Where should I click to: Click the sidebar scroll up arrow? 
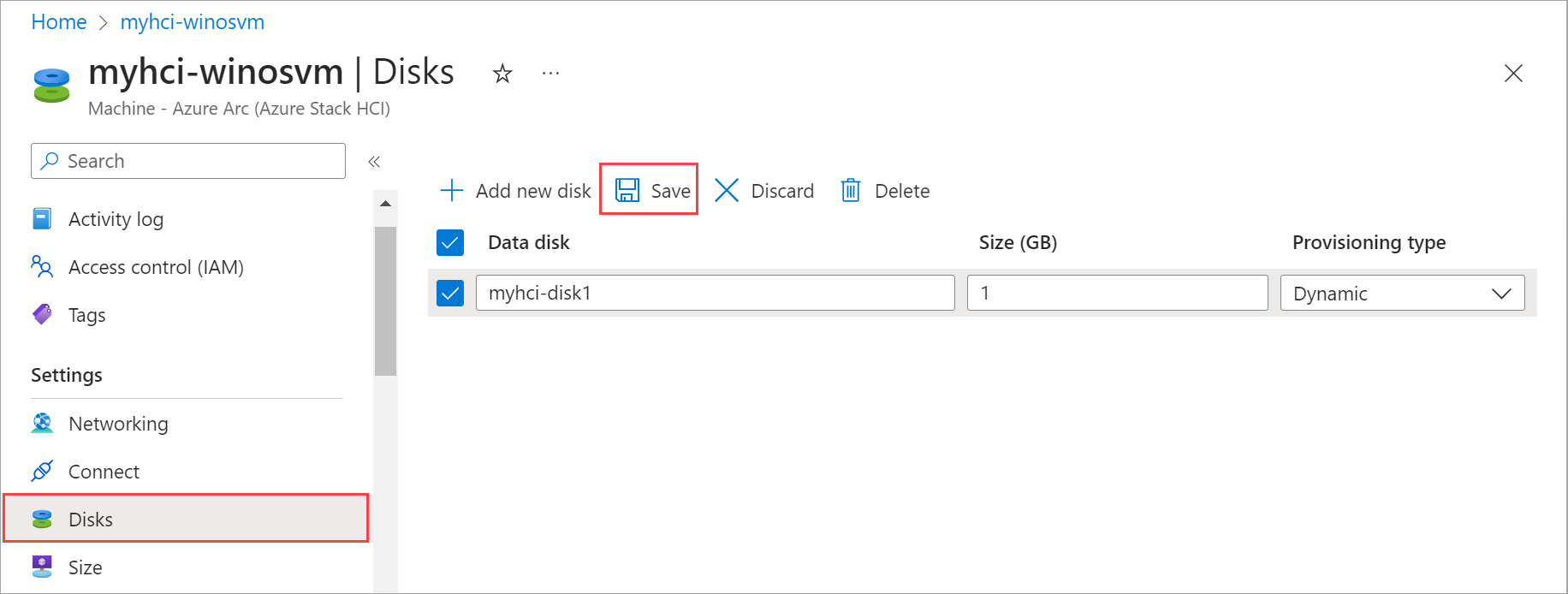click(385, 204)
